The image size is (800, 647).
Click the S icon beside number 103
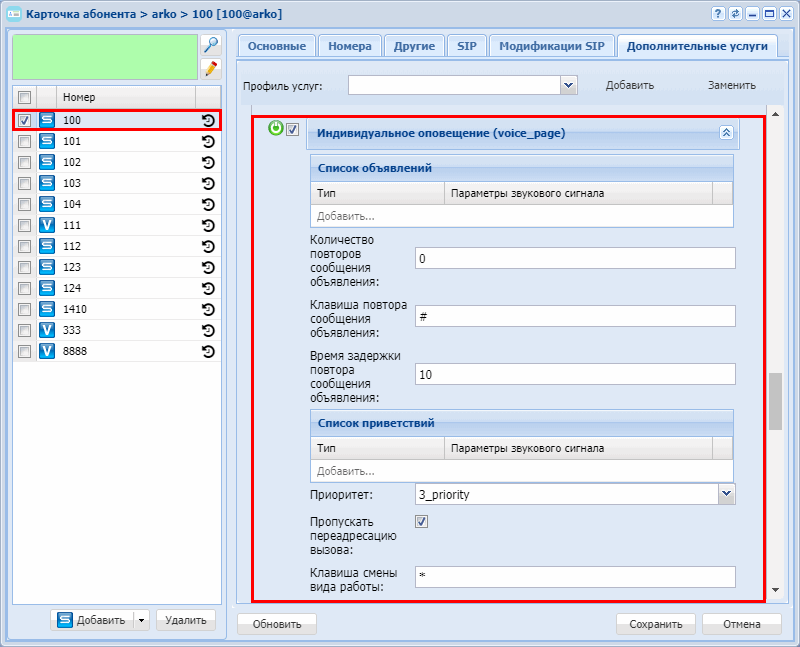click(x=46, y=183)
